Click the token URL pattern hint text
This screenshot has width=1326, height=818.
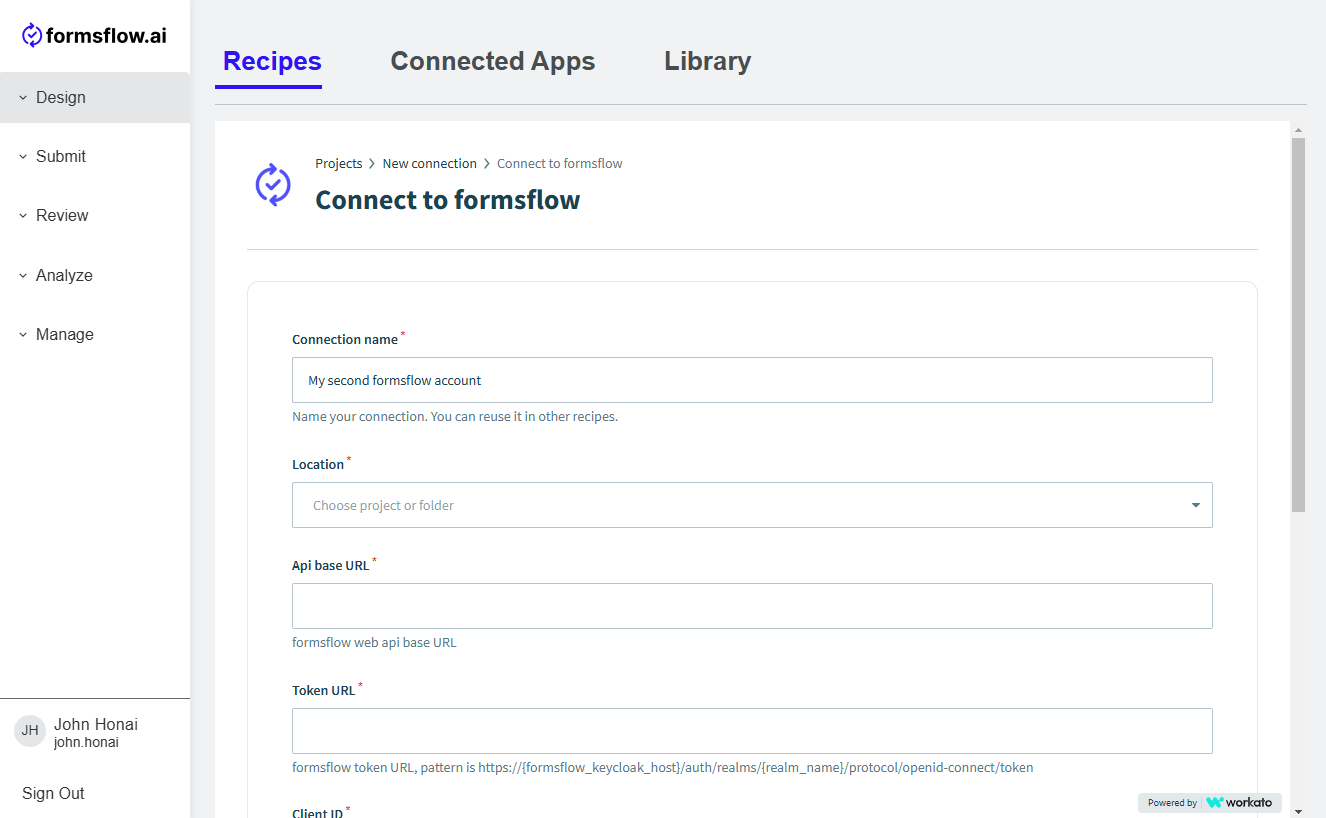point(663,767)
